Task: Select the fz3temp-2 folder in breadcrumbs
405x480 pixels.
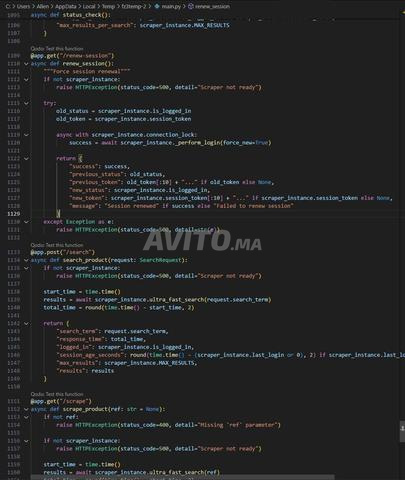Action: pyautogui.click(x=134, y=6)
